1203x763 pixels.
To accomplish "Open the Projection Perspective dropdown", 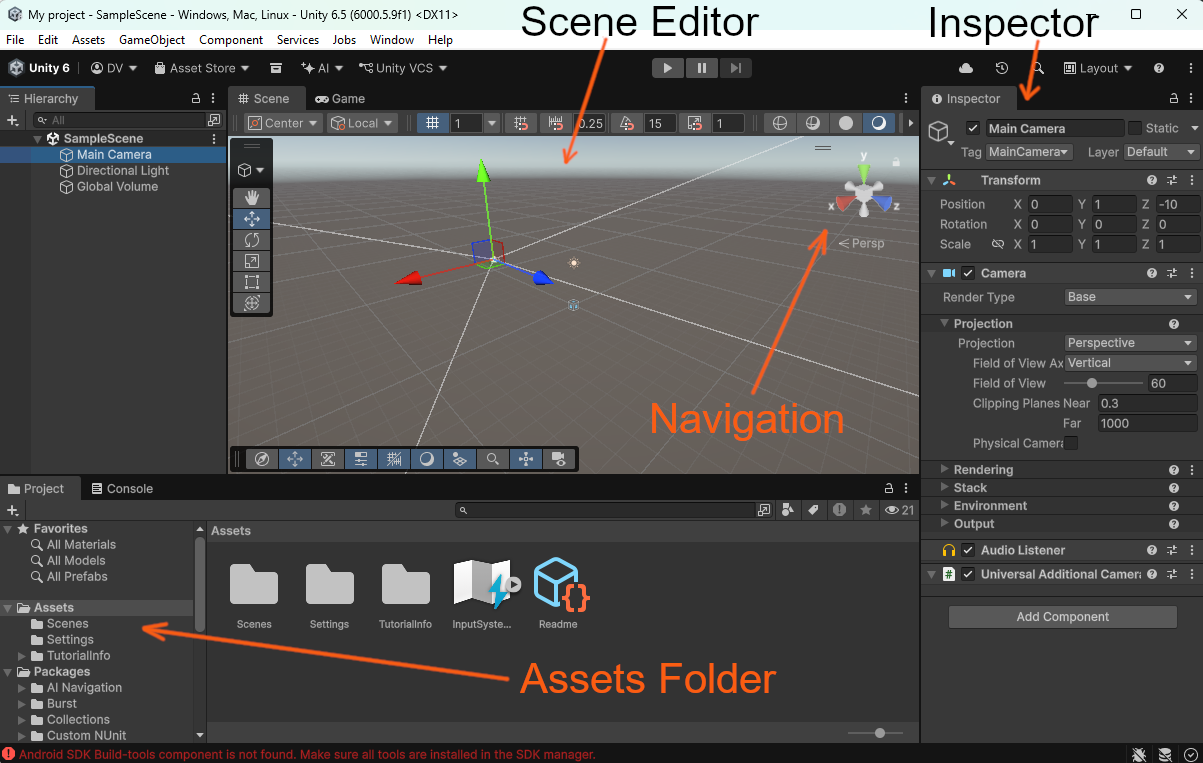I will (x=1130, y=343).
